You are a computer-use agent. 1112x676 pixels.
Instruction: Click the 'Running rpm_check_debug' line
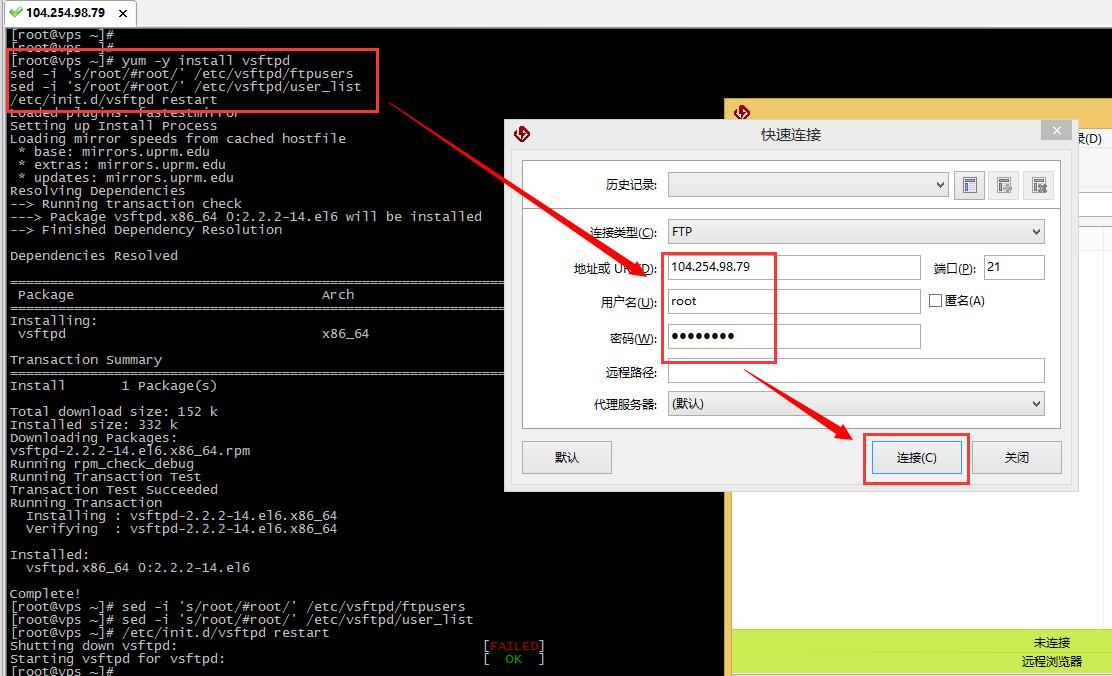pyautogui.click(x=101, y=464)
